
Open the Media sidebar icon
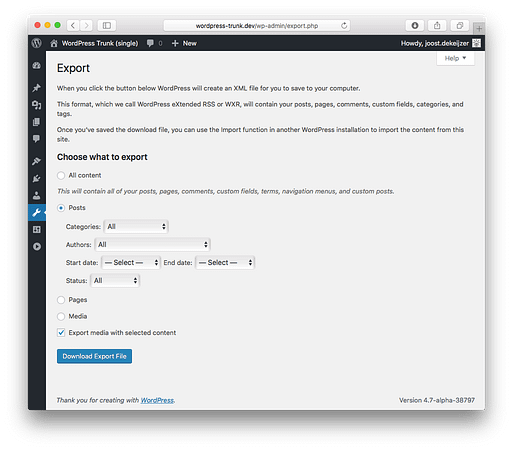click(37, 105)
